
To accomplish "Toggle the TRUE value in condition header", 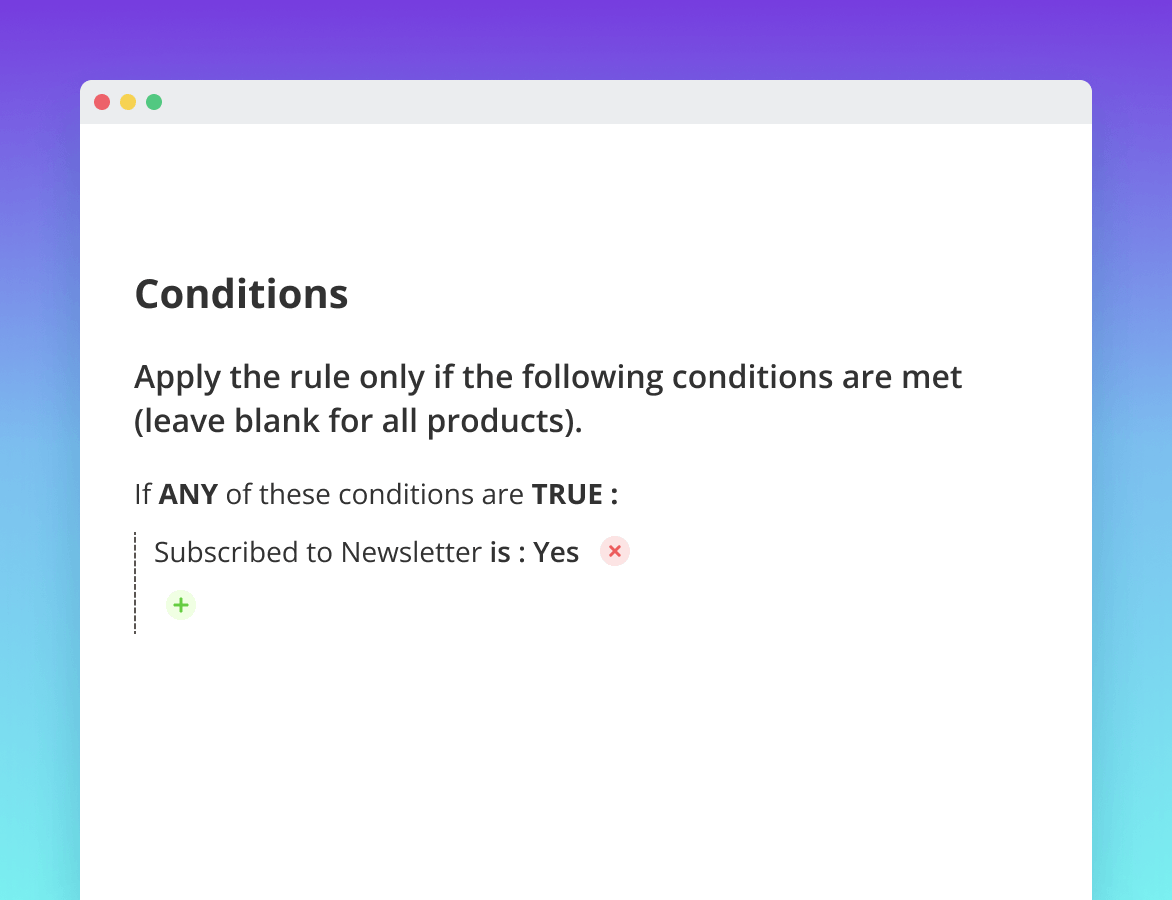I will (x=567, y=494).
